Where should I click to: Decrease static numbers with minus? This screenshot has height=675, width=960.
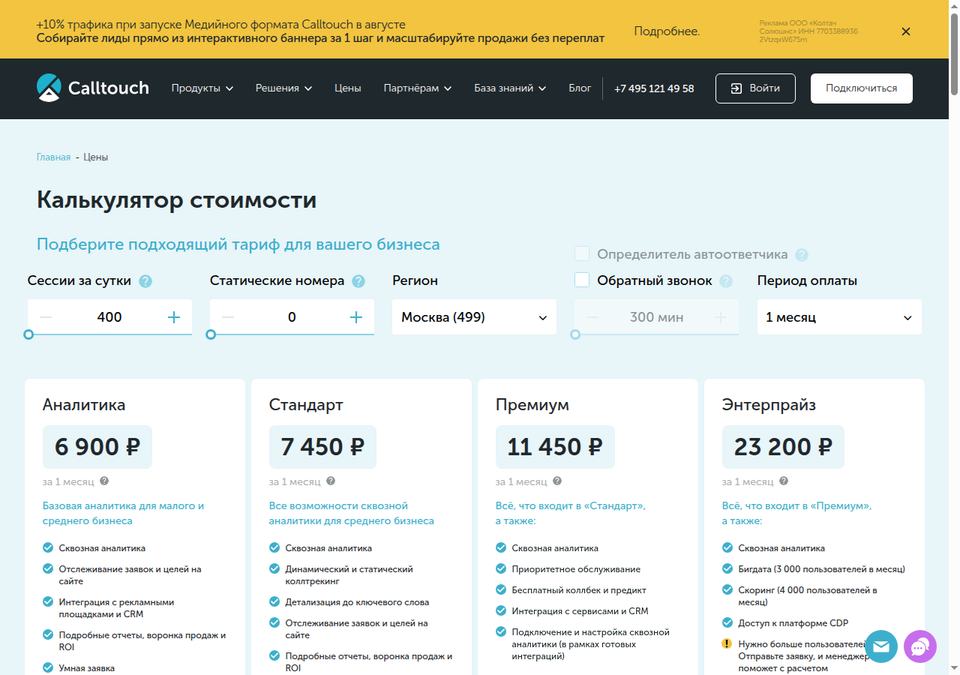(228, 317)
